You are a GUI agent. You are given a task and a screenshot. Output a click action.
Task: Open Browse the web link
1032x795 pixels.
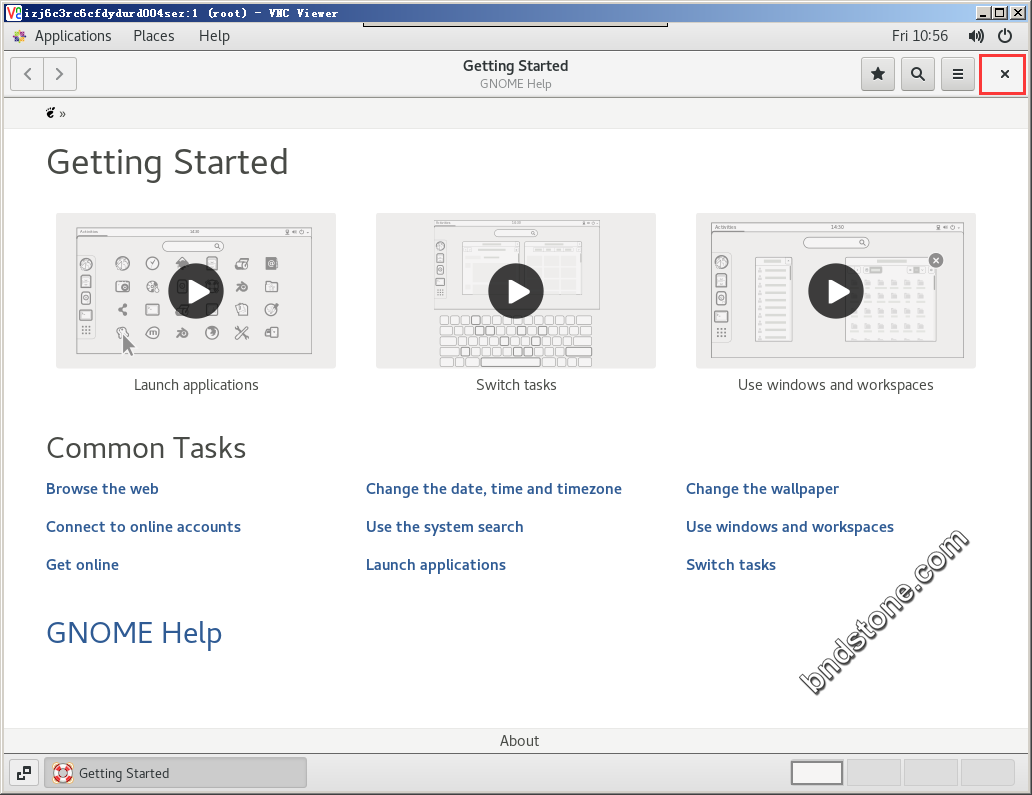pos(102,489)
